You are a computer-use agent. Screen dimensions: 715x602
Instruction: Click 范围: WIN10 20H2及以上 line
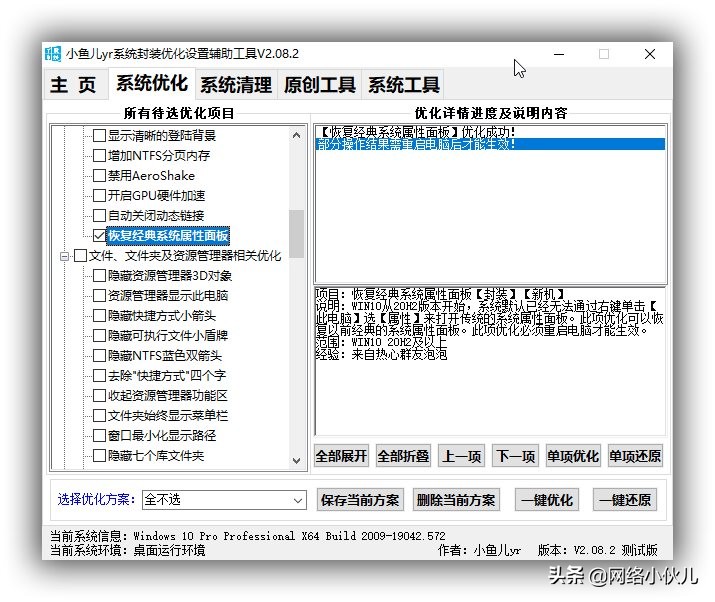(381, 342)
